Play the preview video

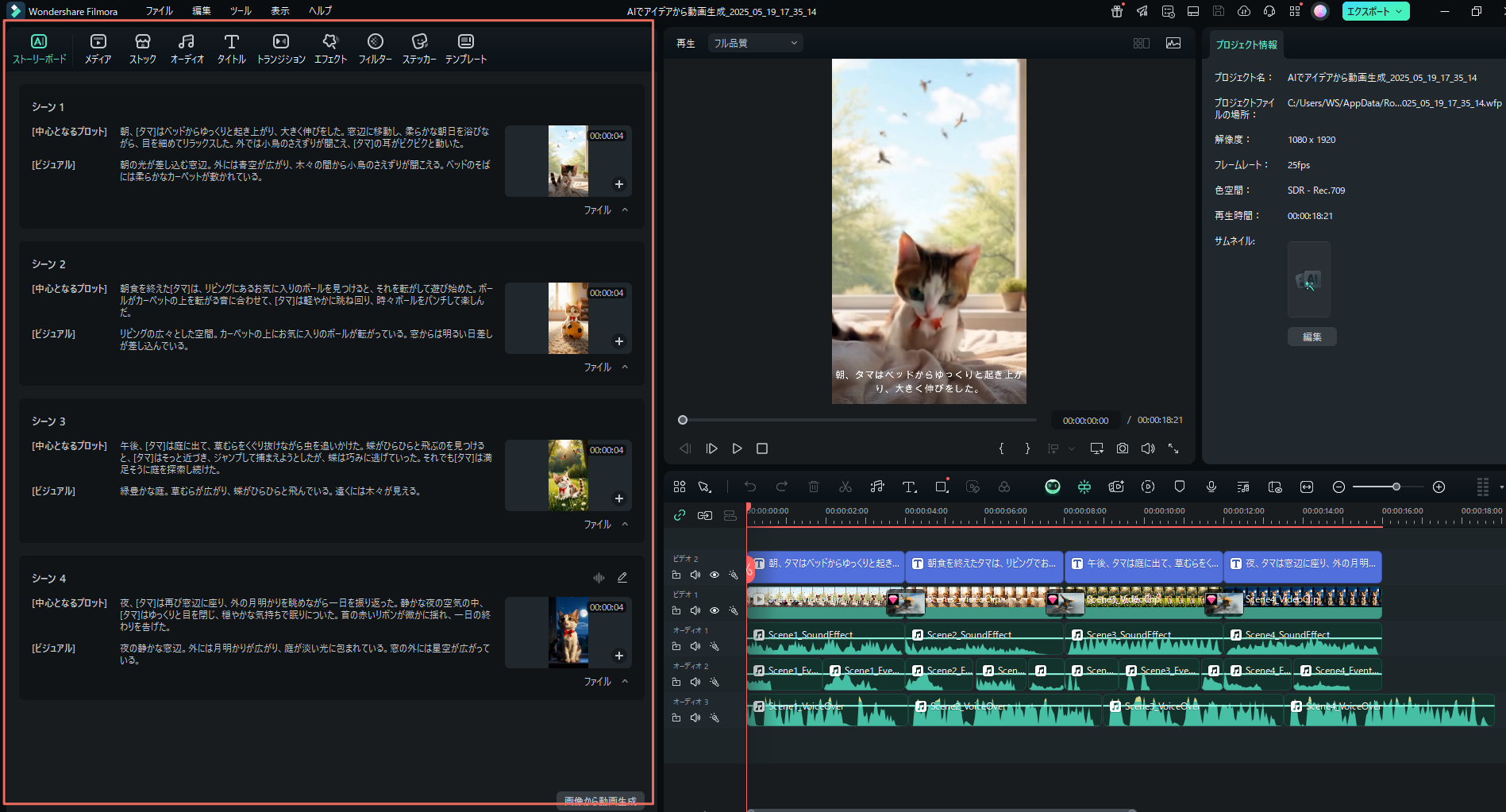pyautogui.click(x=737, y=448)
